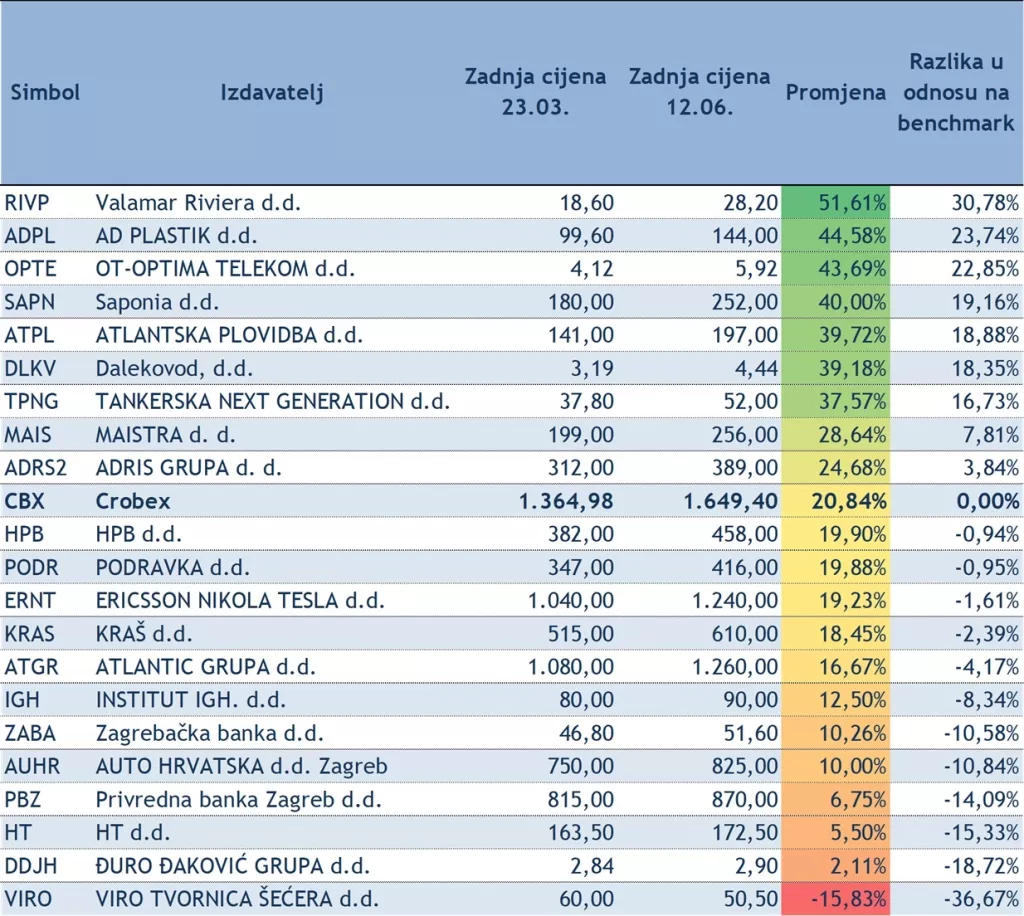Select the Zadnja cijena 23.03. header
1024x916 pixels.
pos(535,92)
